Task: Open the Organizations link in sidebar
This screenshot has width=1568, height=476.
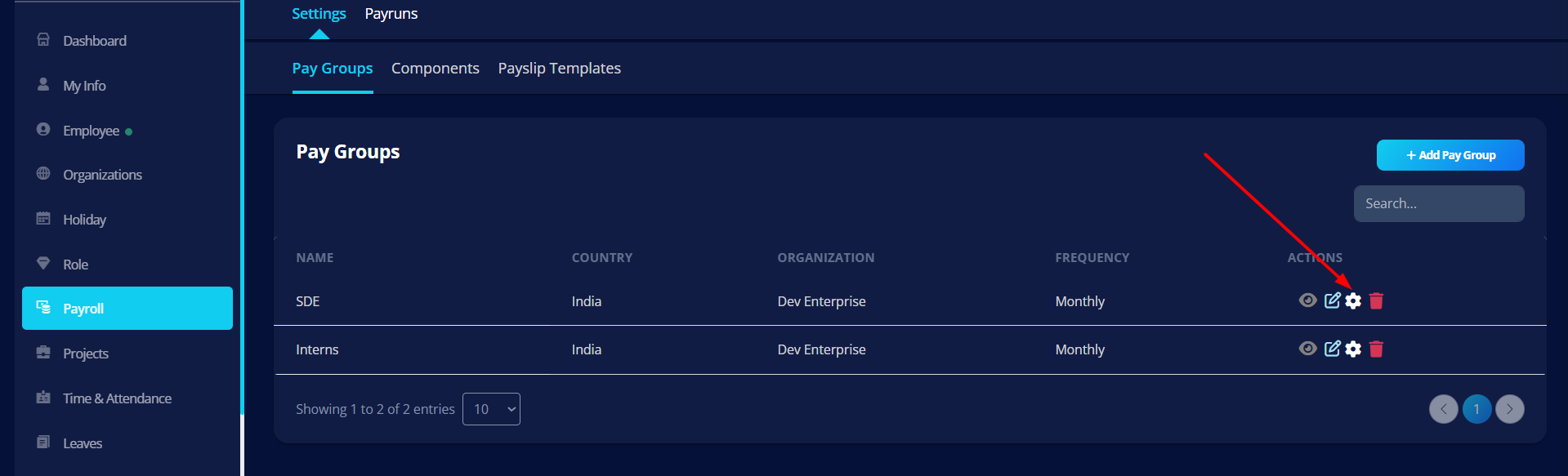Action: coord(103,175)
